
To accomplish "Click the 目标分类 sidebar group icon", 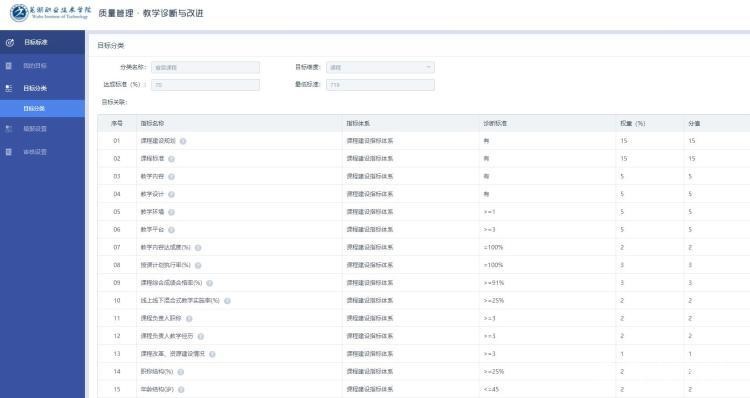I will click(9, 88).
